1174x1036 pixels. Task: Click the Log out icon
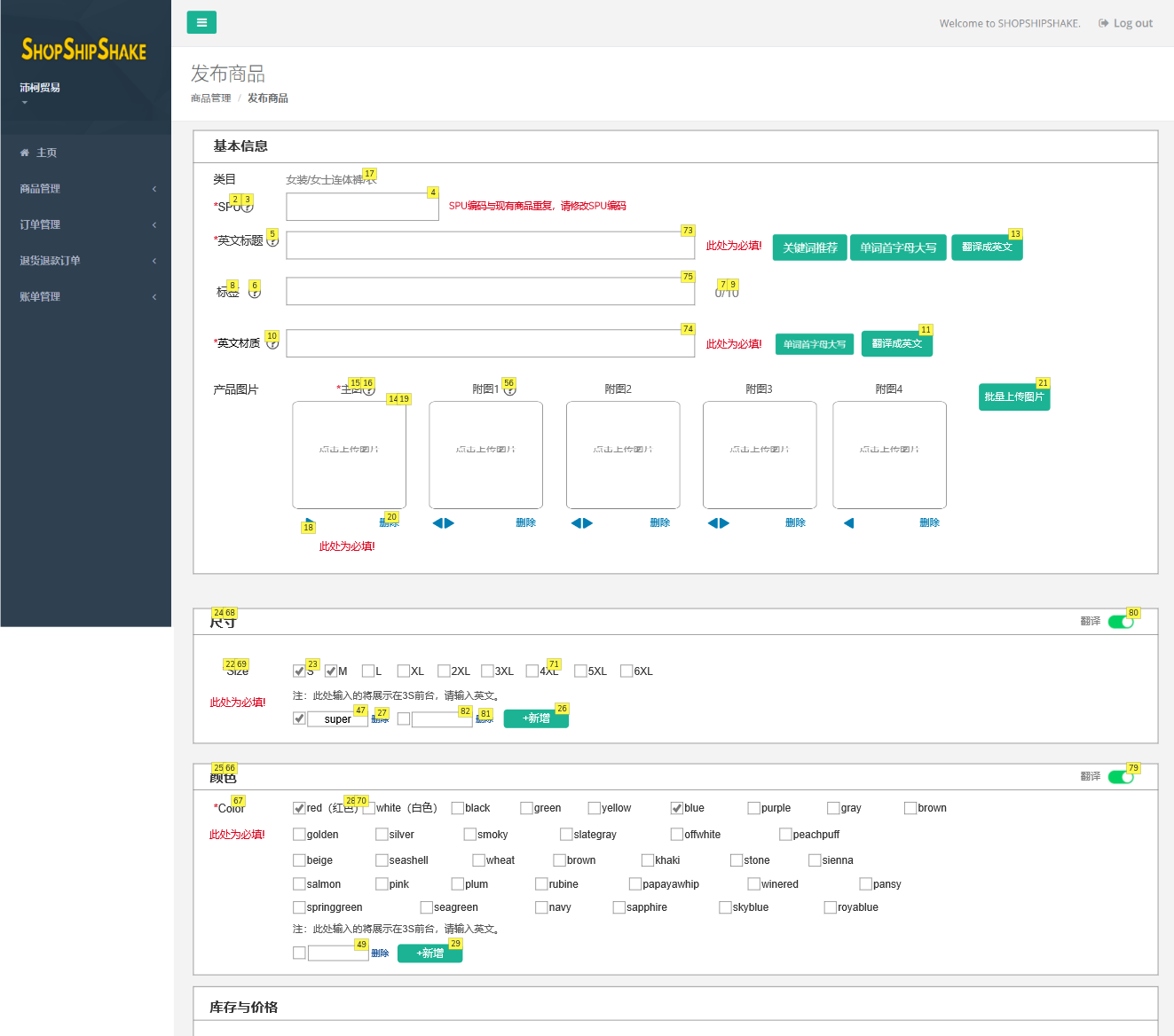tap(1104, 23)
